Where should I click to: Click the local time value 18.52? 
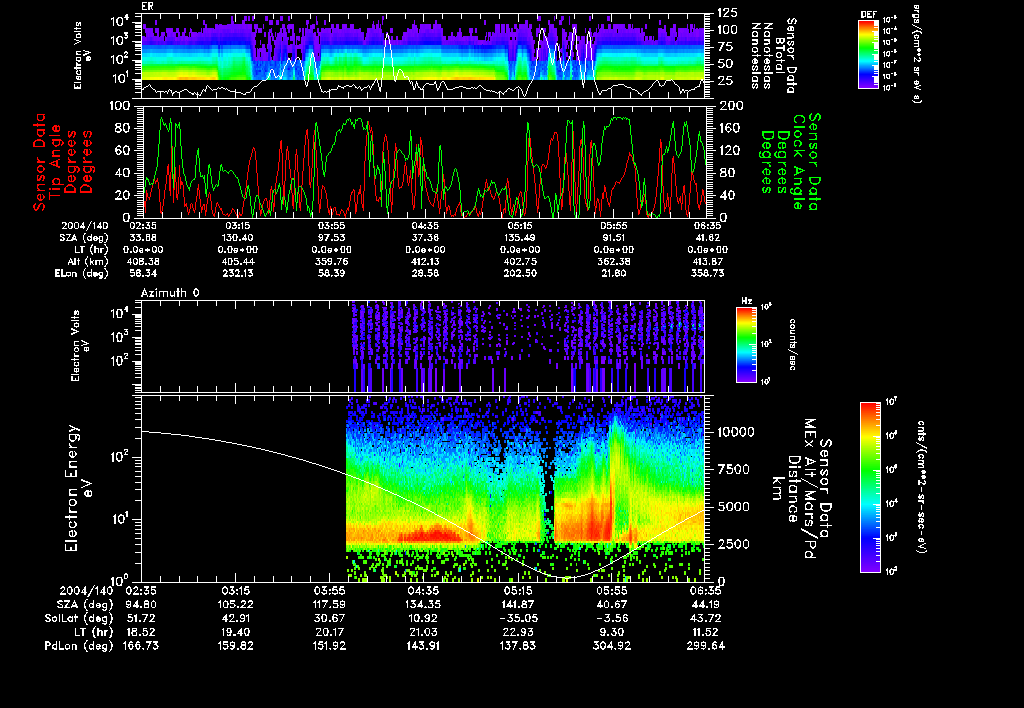click(141, 632)
